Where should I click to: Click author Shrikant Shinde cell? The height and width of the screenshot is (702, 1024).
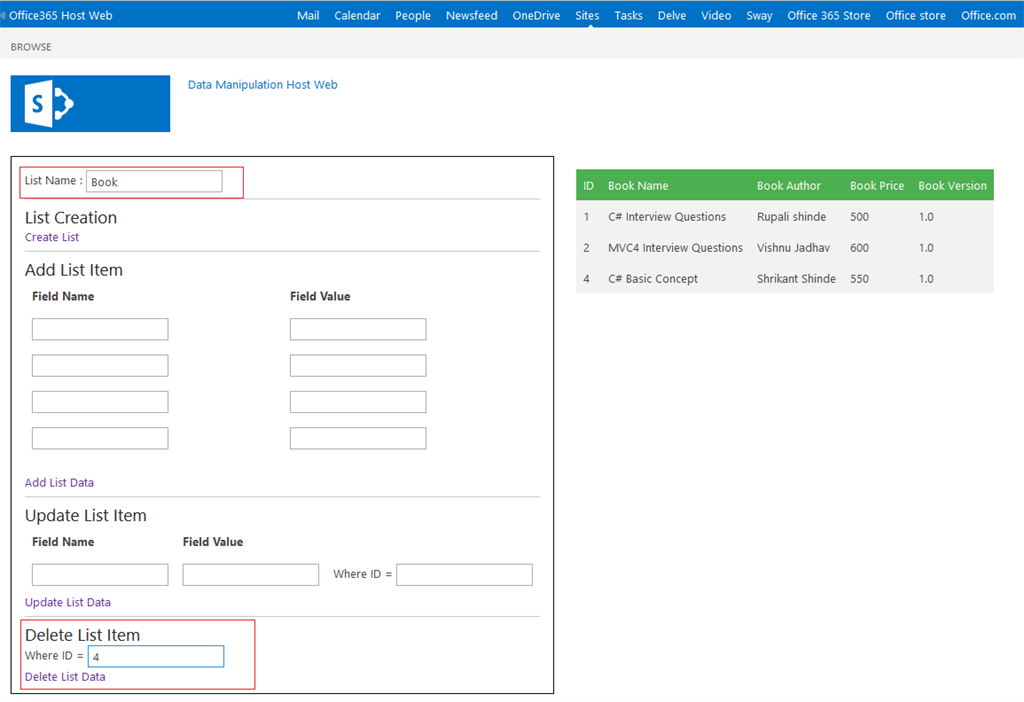(x=796, y=279)
